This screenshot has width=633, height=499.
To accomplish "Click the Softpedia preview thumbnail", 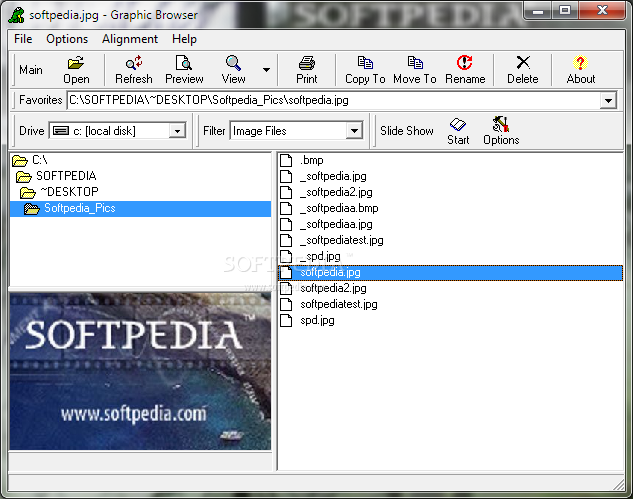I will [140, 371].
